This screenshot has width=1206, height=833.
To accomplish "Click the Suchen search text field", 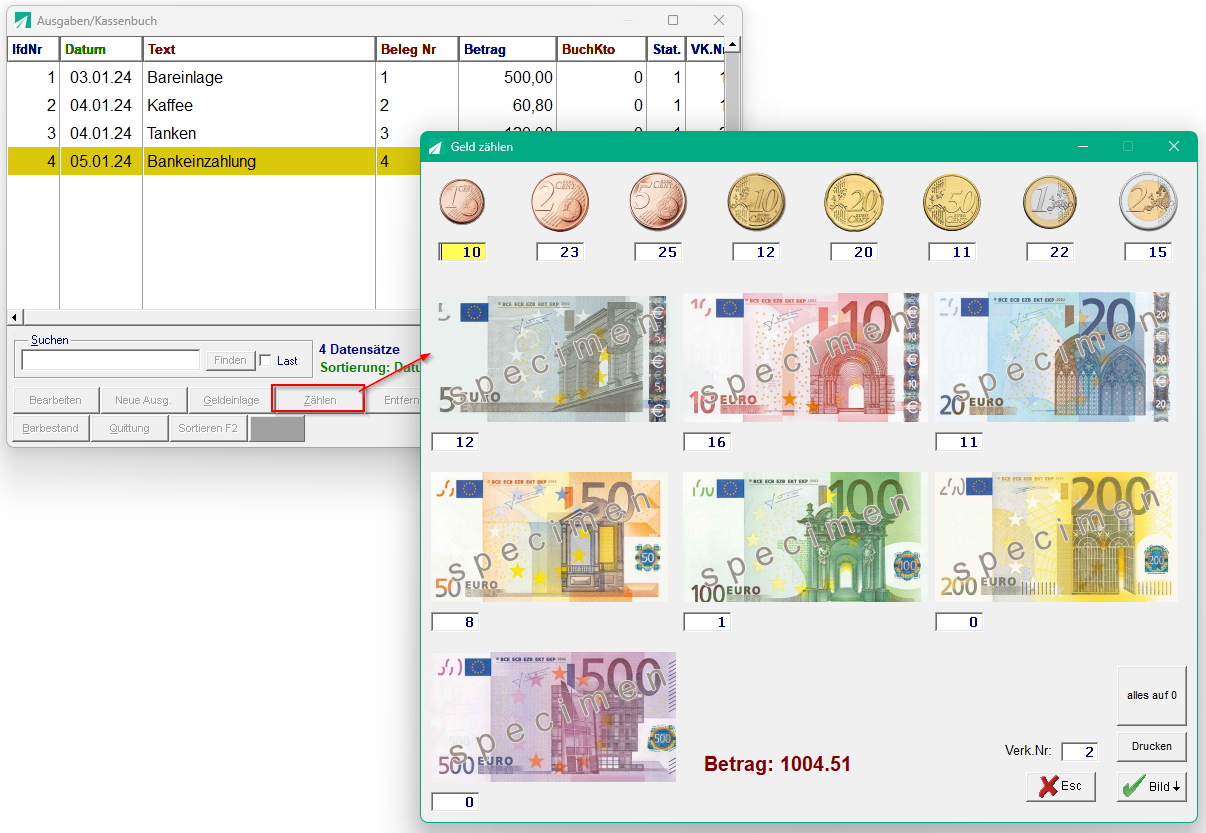I will click(111, 360).
